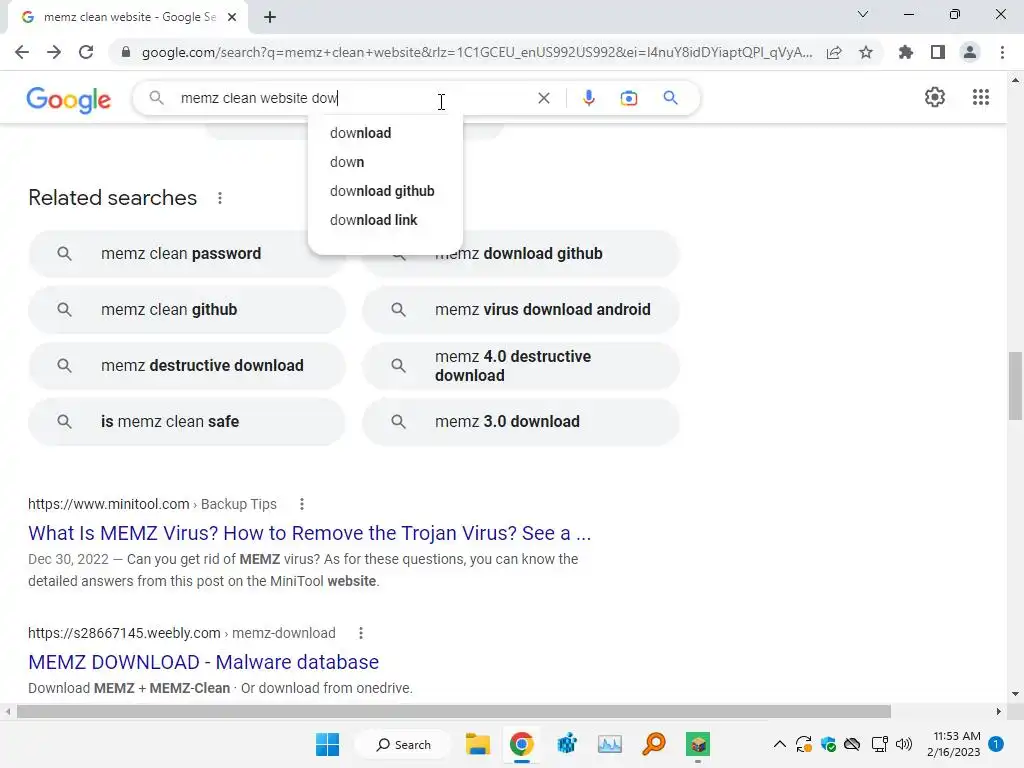
Task: Search related: is memz clean safe
Action: coord(187,422)
